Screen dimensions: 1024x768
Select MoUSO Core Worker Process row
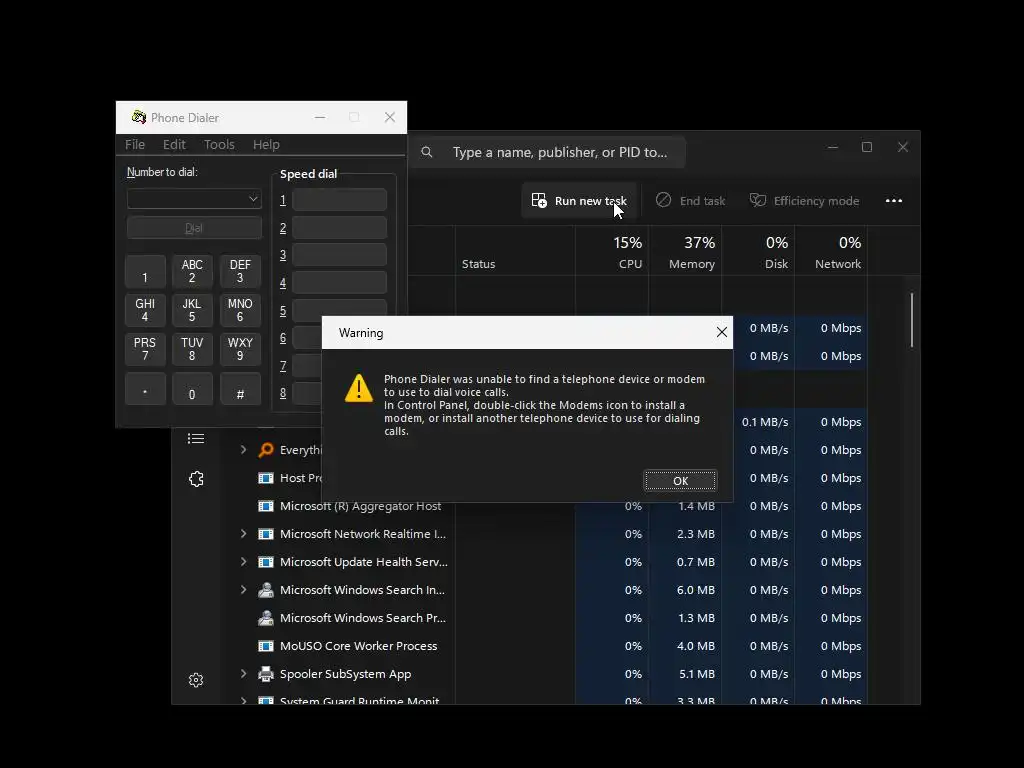pyautogui.click(x=547, y=646)
